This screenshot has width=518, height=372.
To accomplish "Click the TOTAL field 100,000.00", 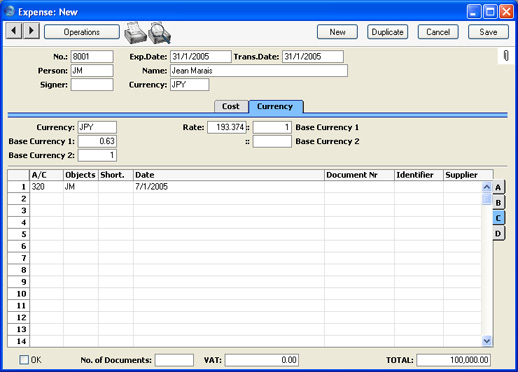I will pos(453,360).
